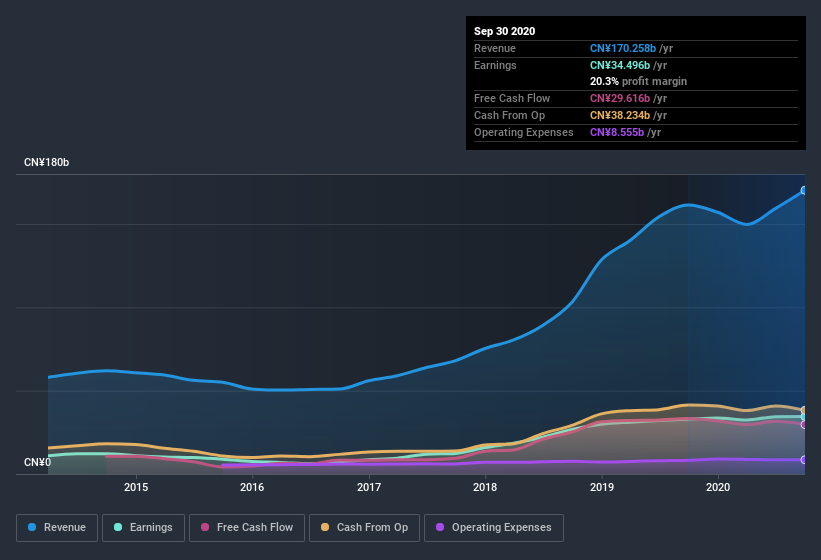Click the Cash From Op endpoint marker
This screenshot has width=821, height=560.
tap(804, 410)
